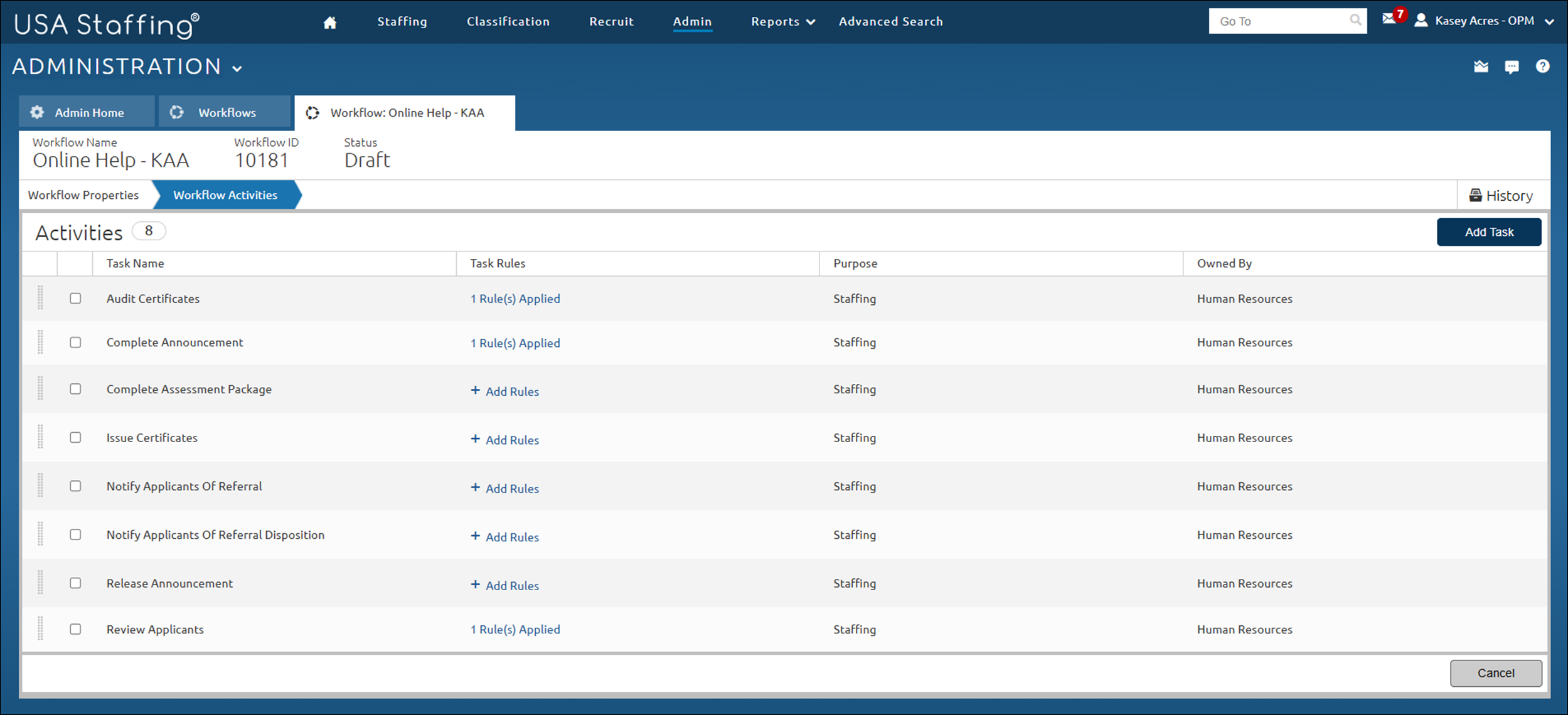Open rules for Complete Announcement task

pos(515,342)
